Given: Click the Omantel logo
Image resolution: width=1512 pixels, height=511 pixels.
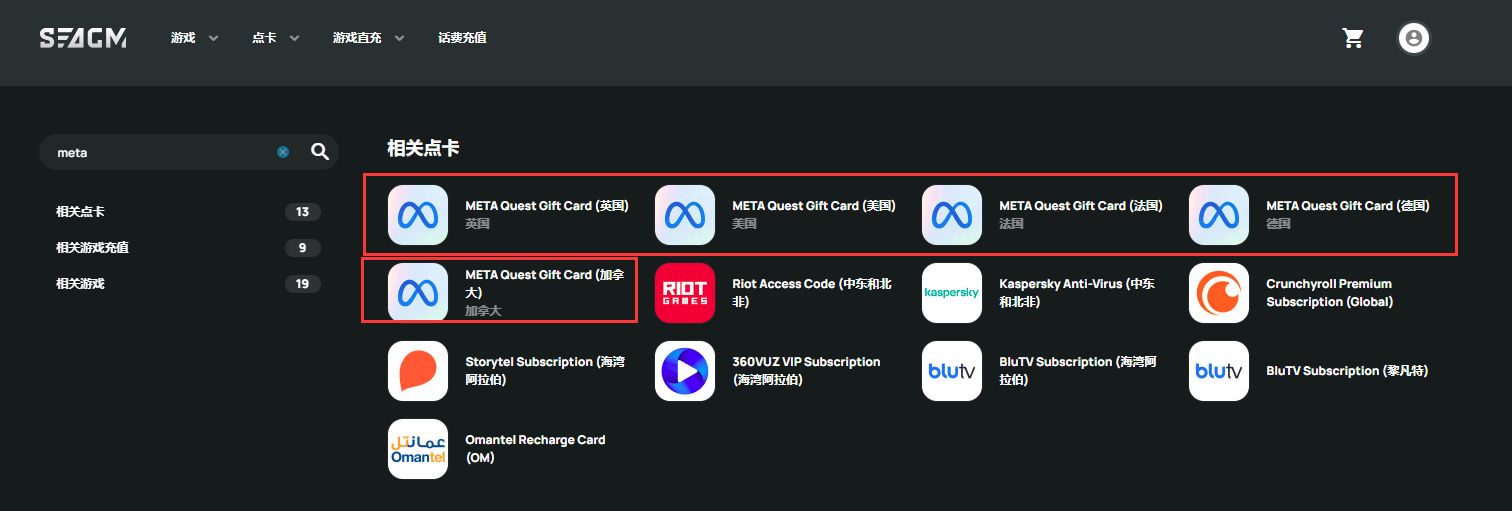Looking at the screenshot, I should pos(418,449).
